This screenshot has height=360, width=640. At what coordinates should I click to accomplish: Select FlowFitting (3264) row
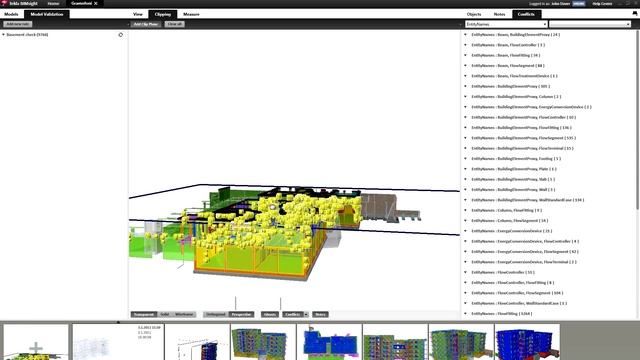coord(502,313)
